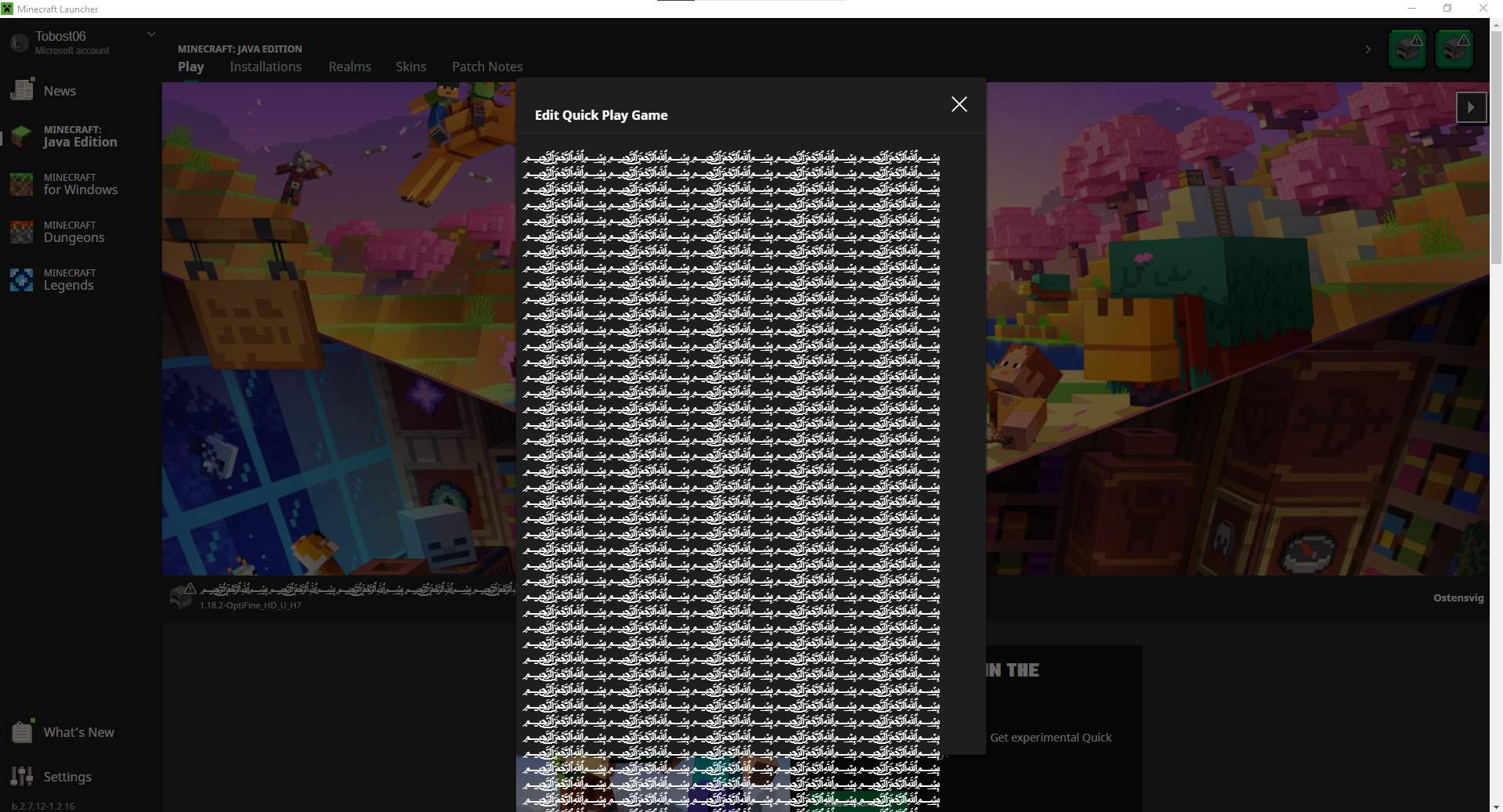Switch to the Play tab
This screenshot has width=1503, height=812.
tap(191, 67)
